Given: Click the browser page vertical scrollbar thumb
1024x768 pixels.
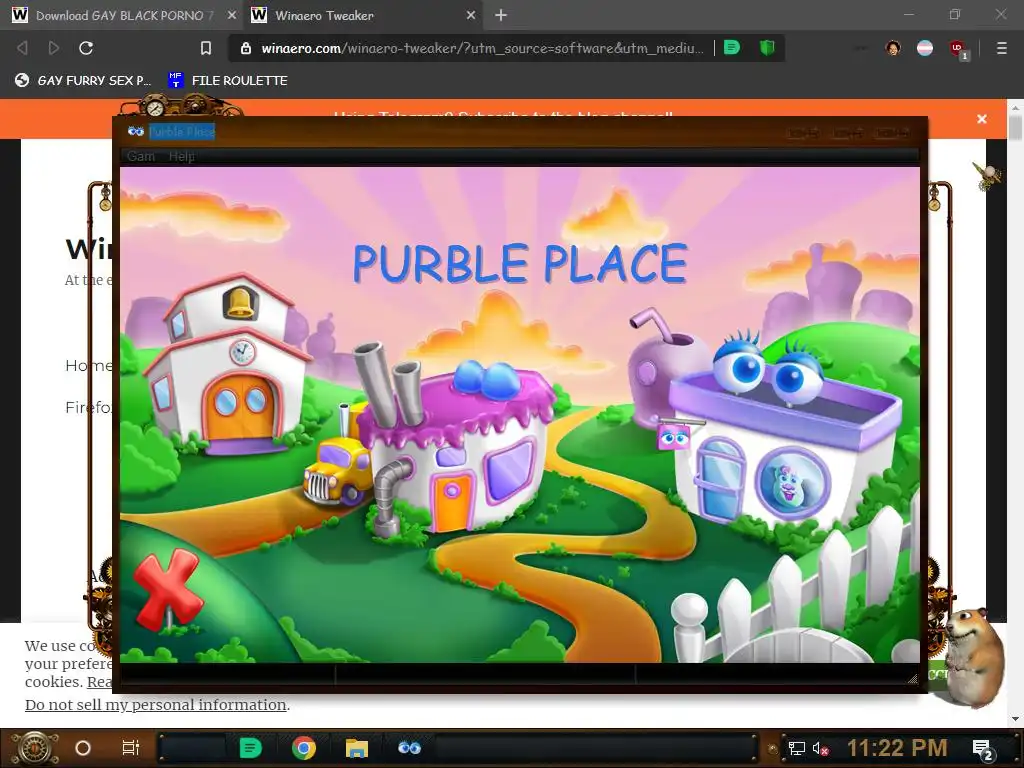Looking at the screenshot, I should [x=1015, y=127].
